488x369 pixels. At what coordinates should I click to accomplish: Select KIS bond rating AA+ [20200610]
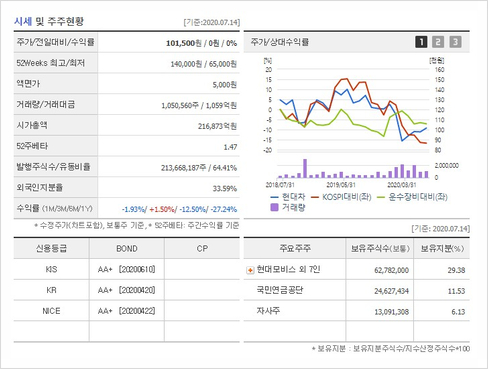pos(127,269)
